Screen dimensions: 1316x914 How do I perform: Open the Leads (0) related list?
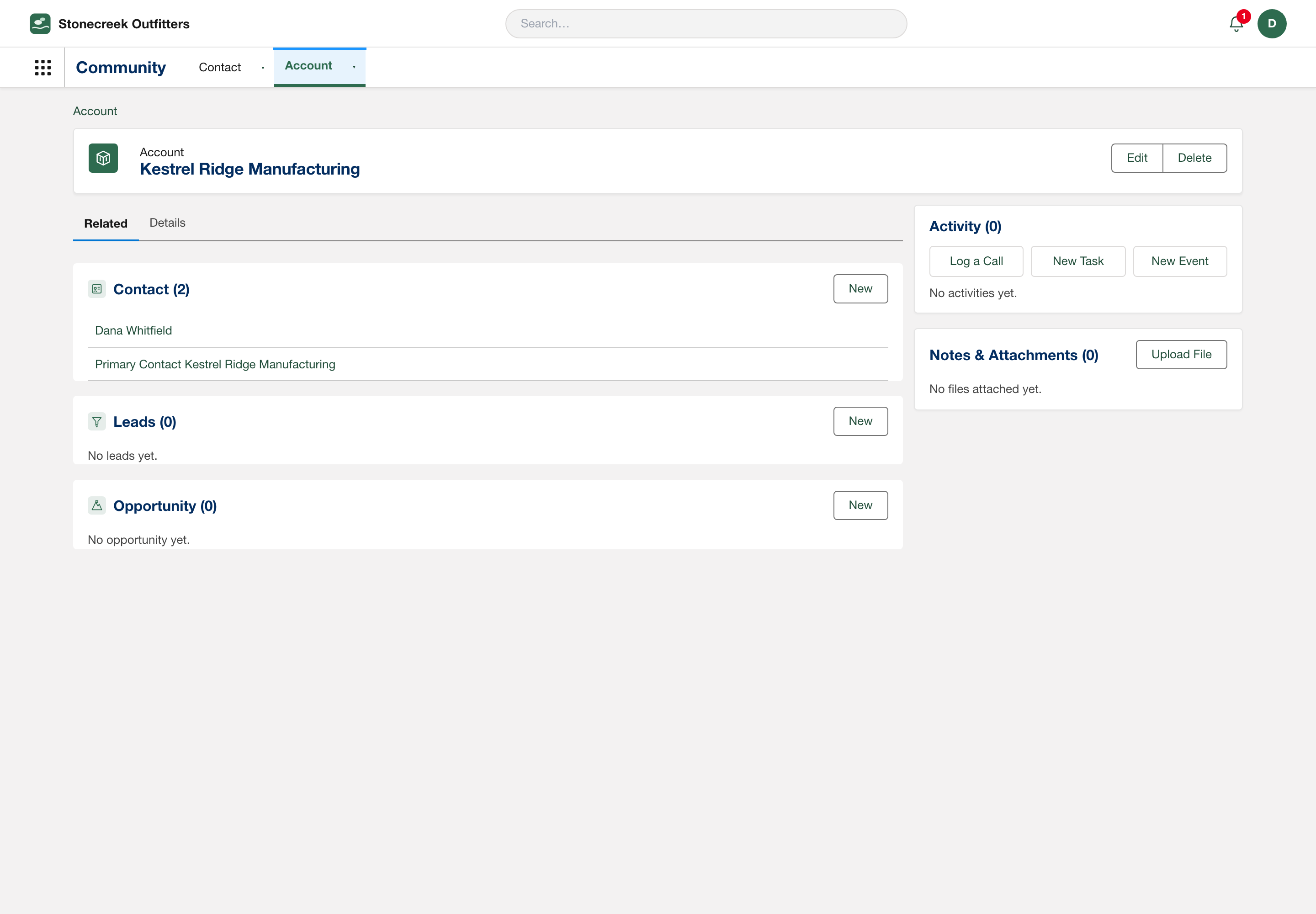(145, 422)
